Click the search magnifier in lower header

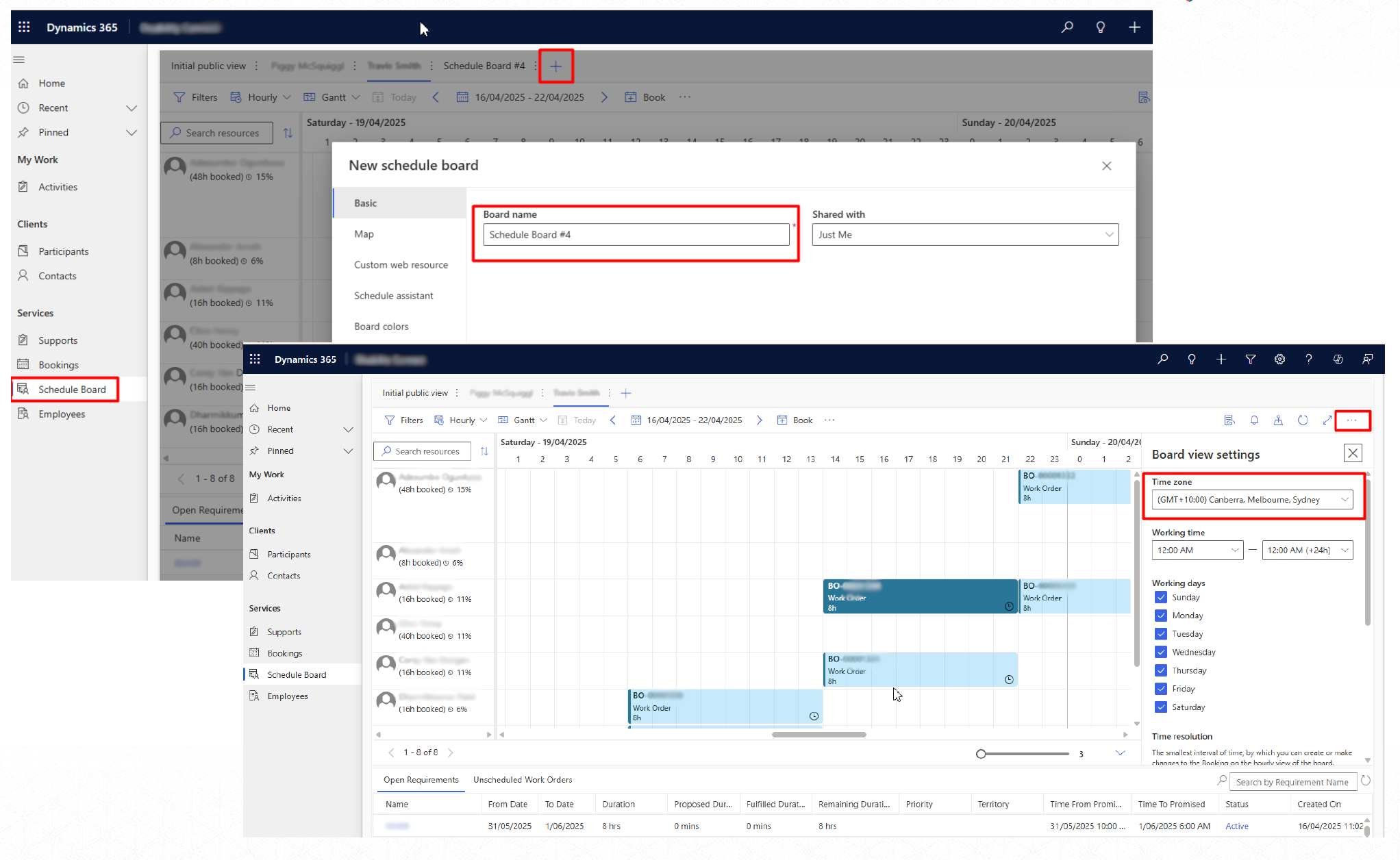1162,359
